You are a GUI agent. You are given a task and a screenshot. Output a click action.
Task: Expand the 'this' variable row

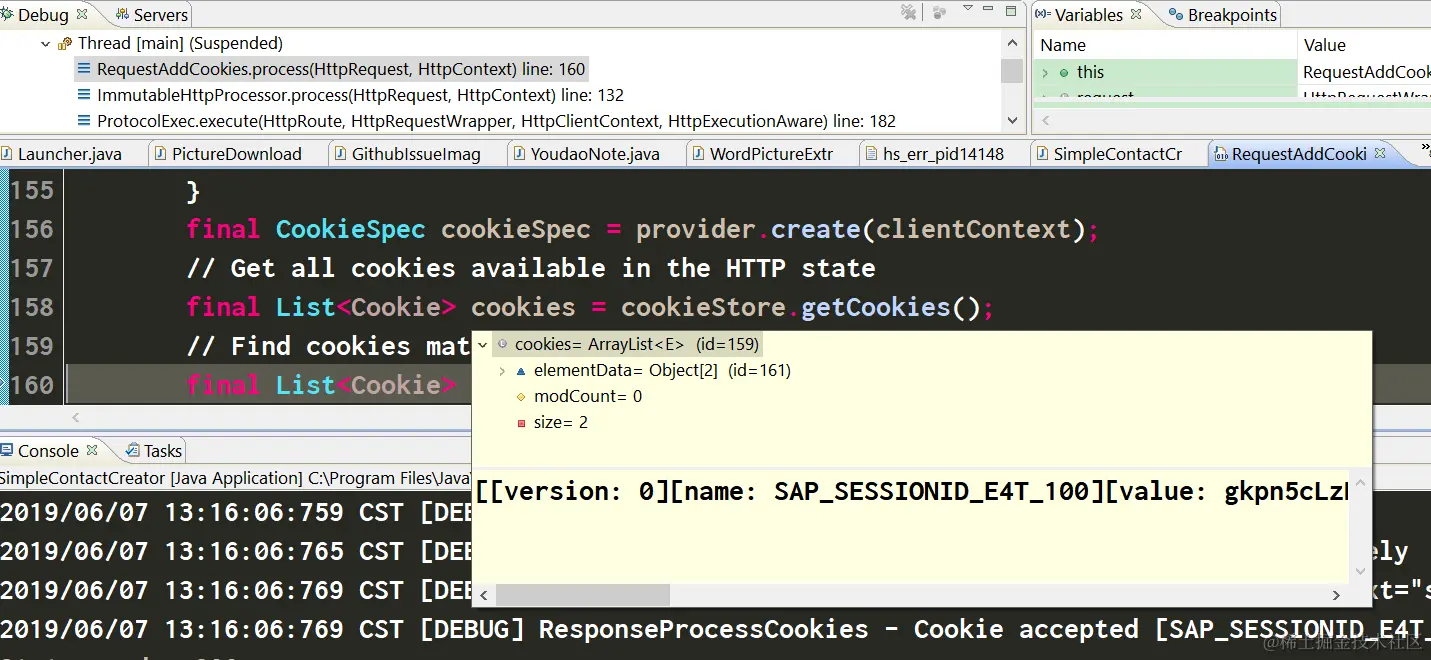1047,73
